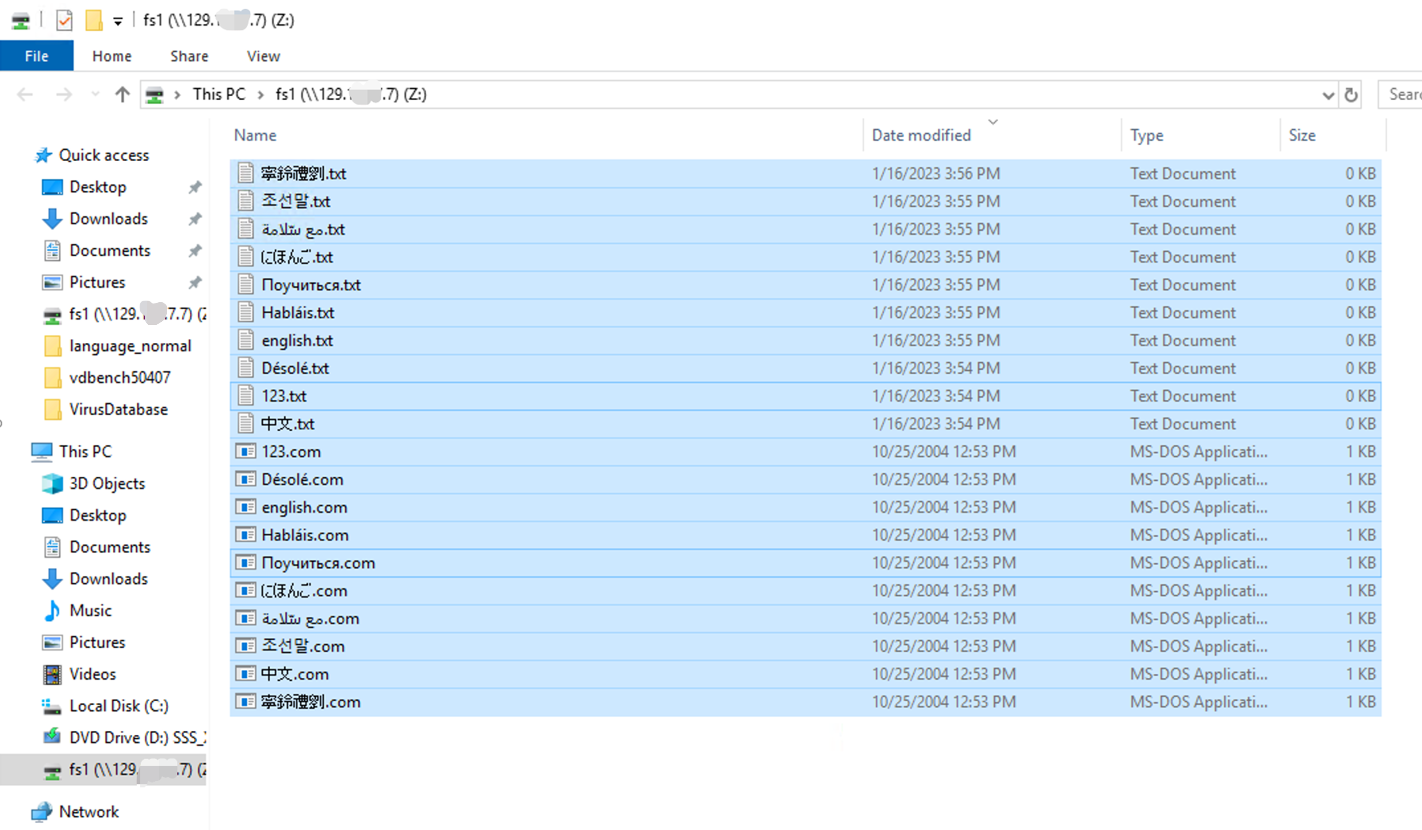1422x830 pixels.
Task: Select the 조선말.txt file name
Action: pyautogui.click(x=296, y=201)
